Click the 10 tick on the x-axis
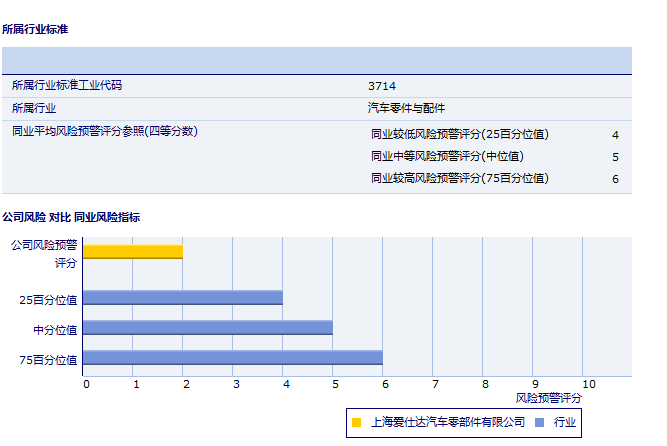Image resolution: width=667 pixels, height=446 pixels. point(589,384)
